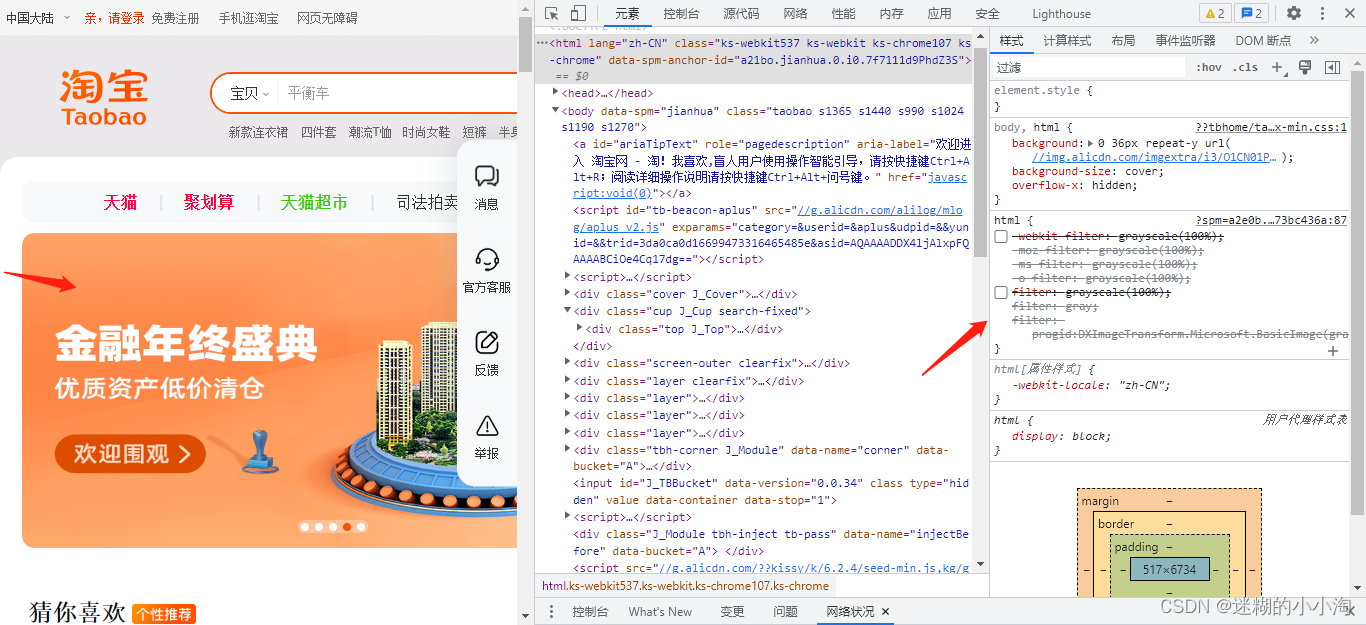Select the last carousel dot
The image size is (1366, 625).
(x=361, y=526)
